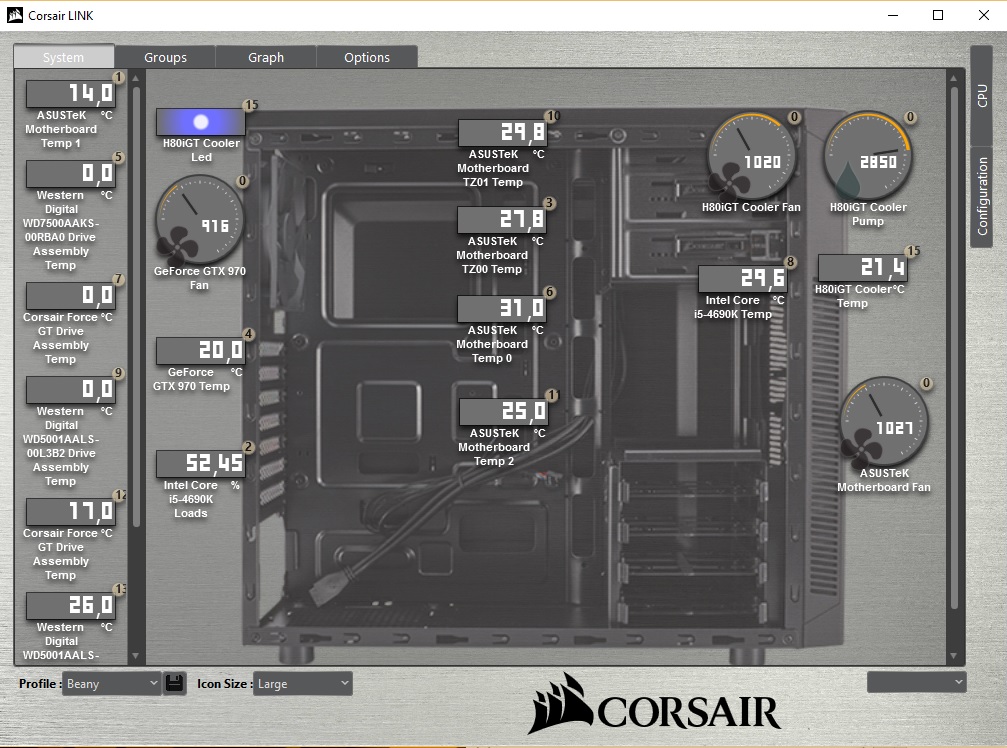This screenshot has height=748, width=1007.
Task: Click the sensor list scrollbar thumb
Action: click(136, 307)
